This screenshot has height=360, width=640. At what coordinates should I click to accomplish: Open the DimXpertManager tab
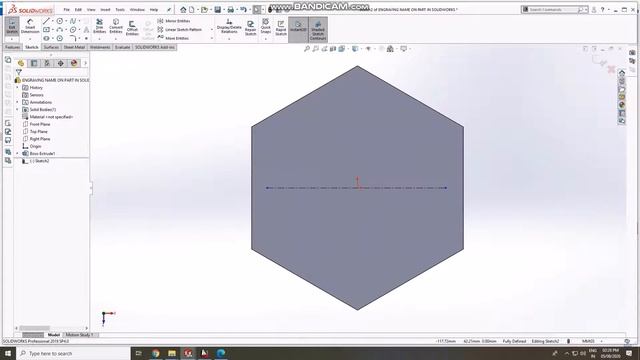click(60, 63)
